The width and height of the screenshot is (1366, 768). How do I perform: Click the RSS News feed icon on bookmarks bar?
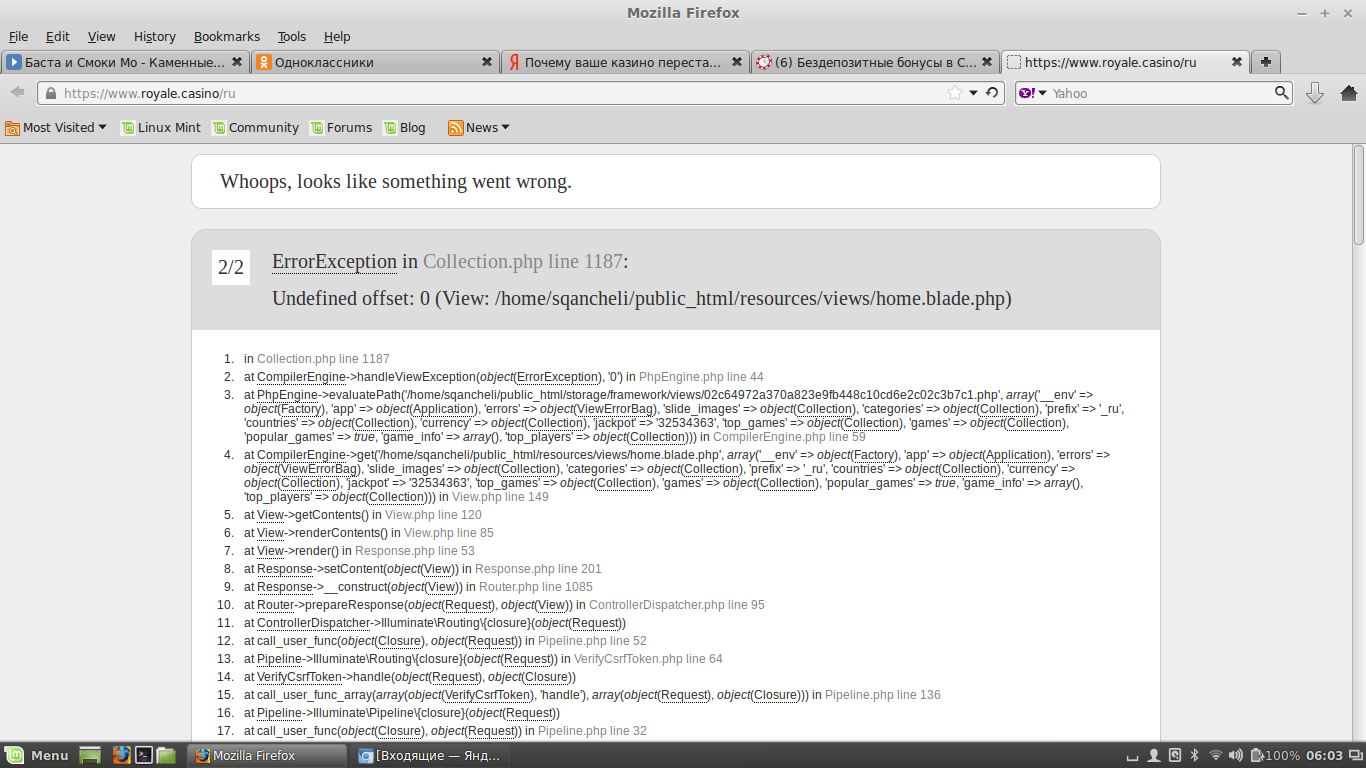[454, 127]
